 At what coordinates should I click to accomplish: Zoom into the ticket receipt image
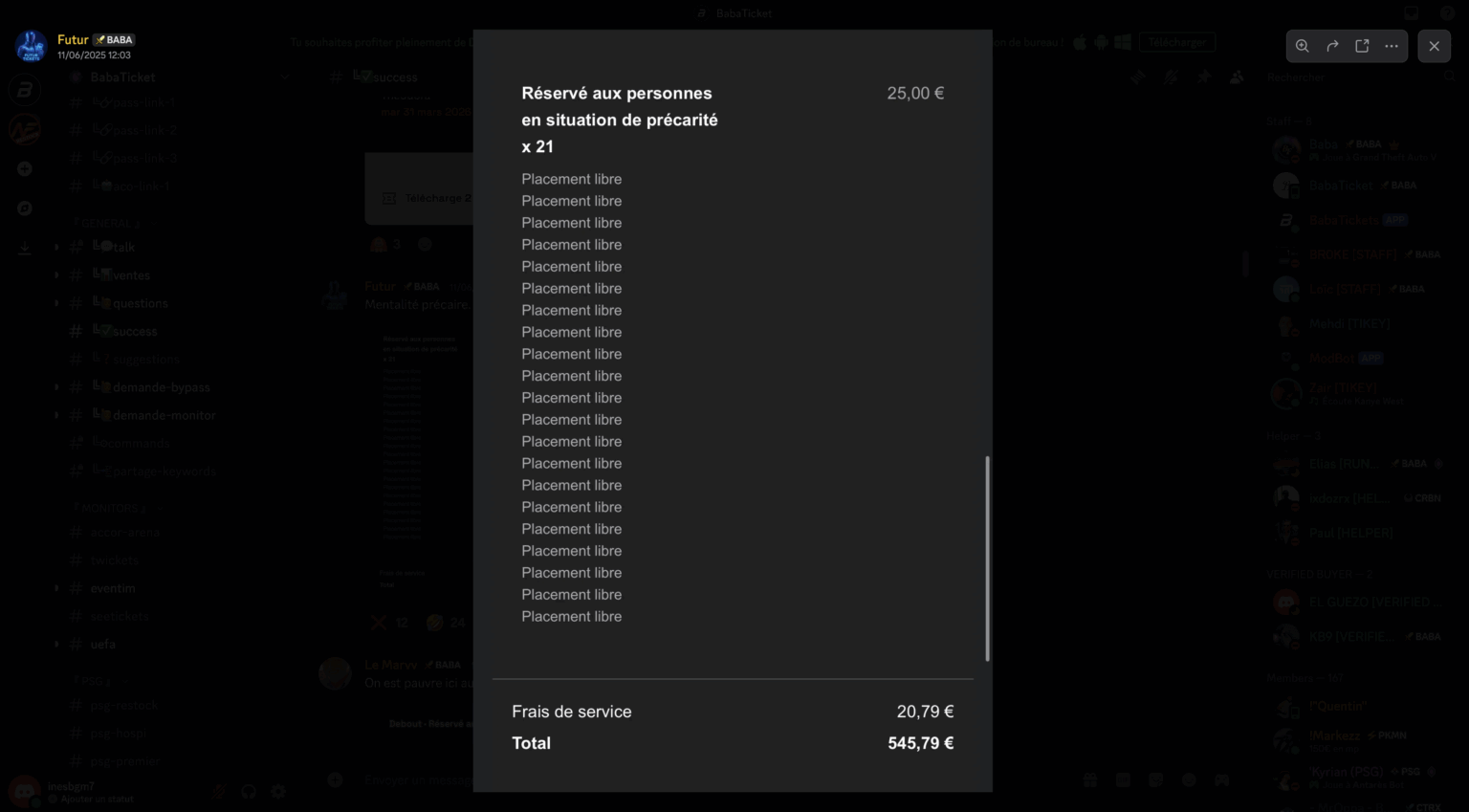pos(1303,46)
